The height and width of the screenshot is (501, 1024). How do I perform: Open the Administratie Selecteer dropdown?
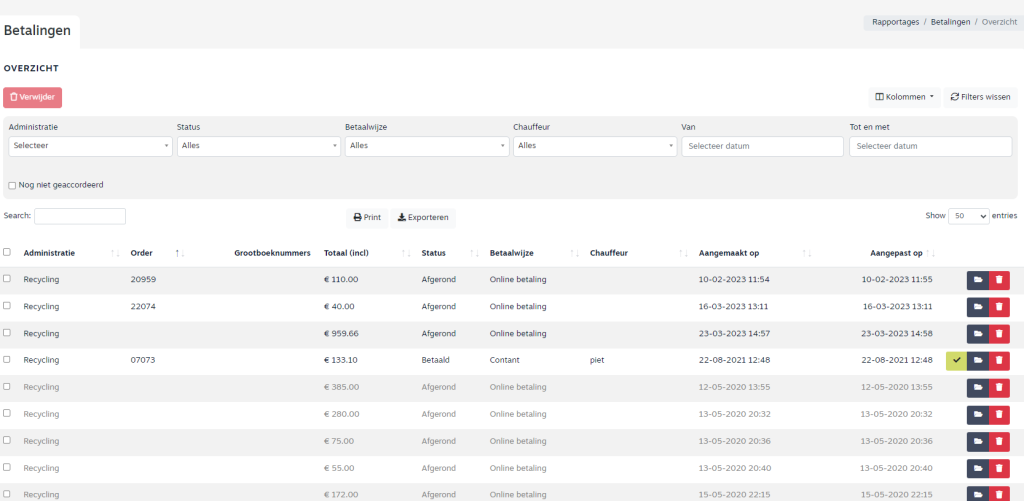click(90, 146)
